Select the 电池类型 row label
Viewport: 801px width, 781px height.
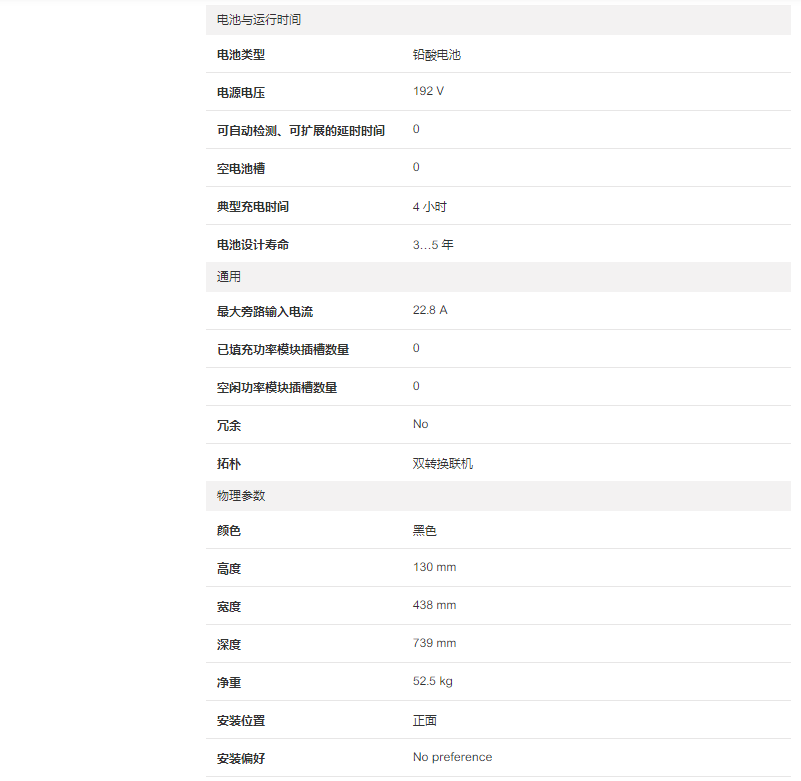pyautogui.click(x=241, y=55)
